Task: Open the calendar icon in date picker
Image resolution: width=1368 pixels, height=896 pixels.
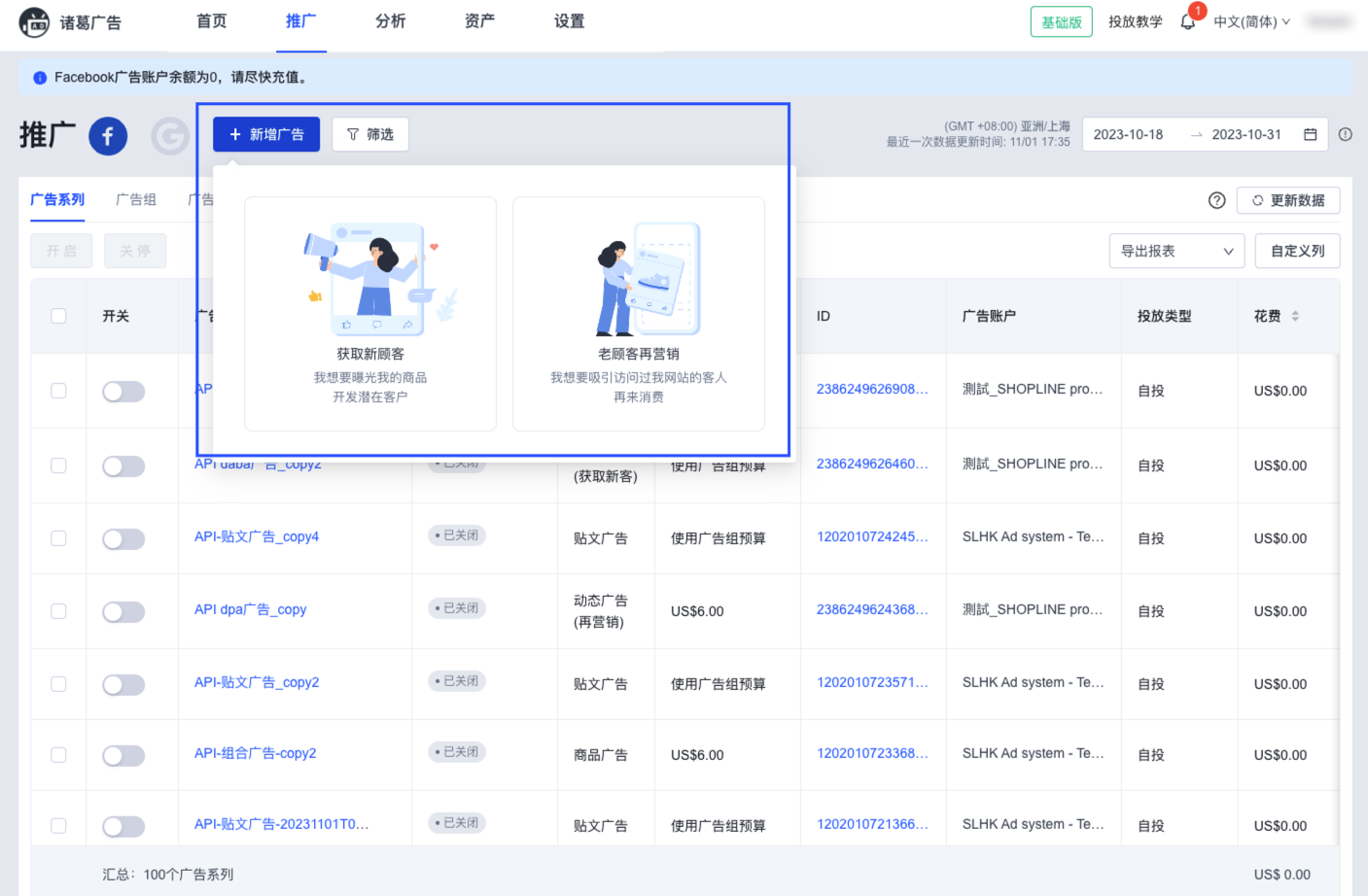Action: [1310, 135]
